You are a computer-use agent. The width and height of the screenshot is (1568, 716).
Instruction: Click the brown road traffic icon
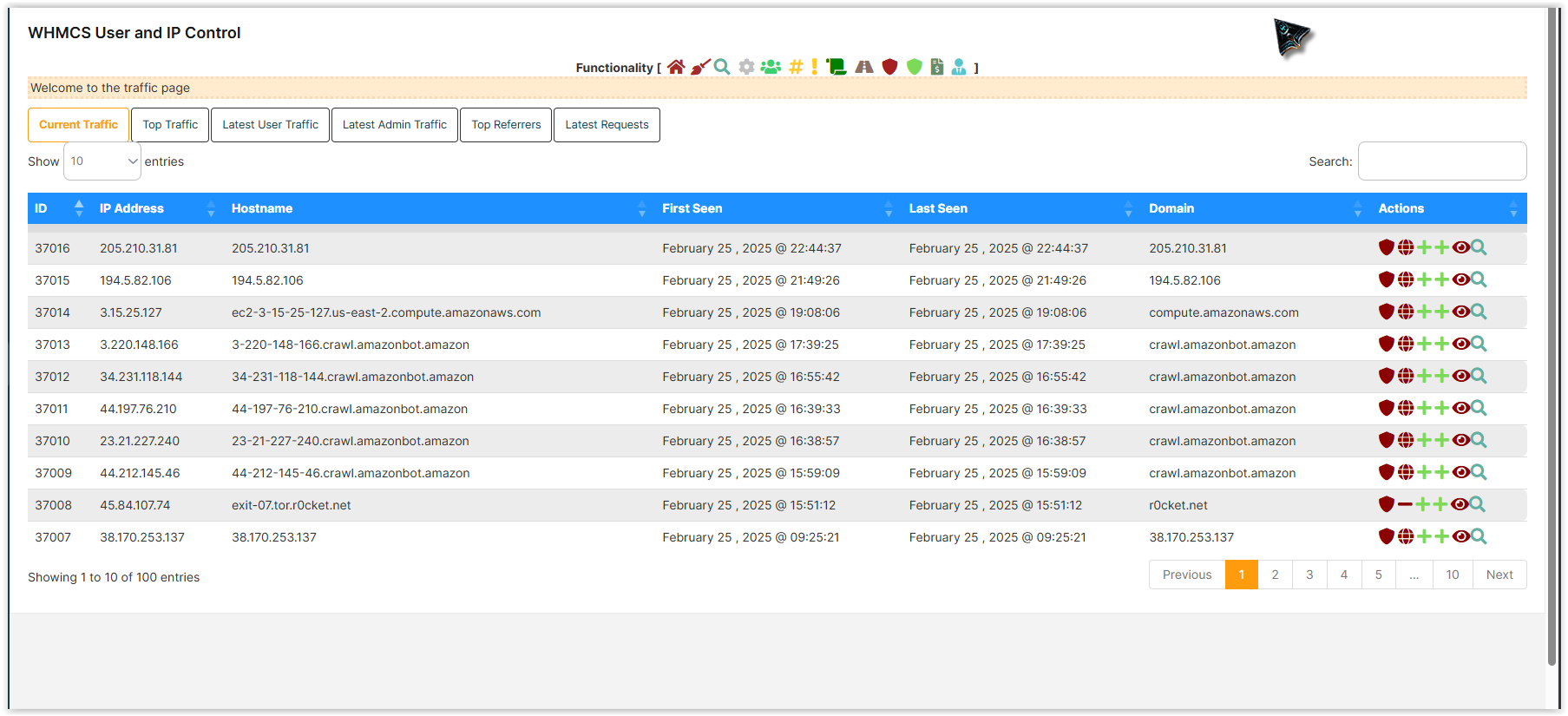tap(864, 67)
